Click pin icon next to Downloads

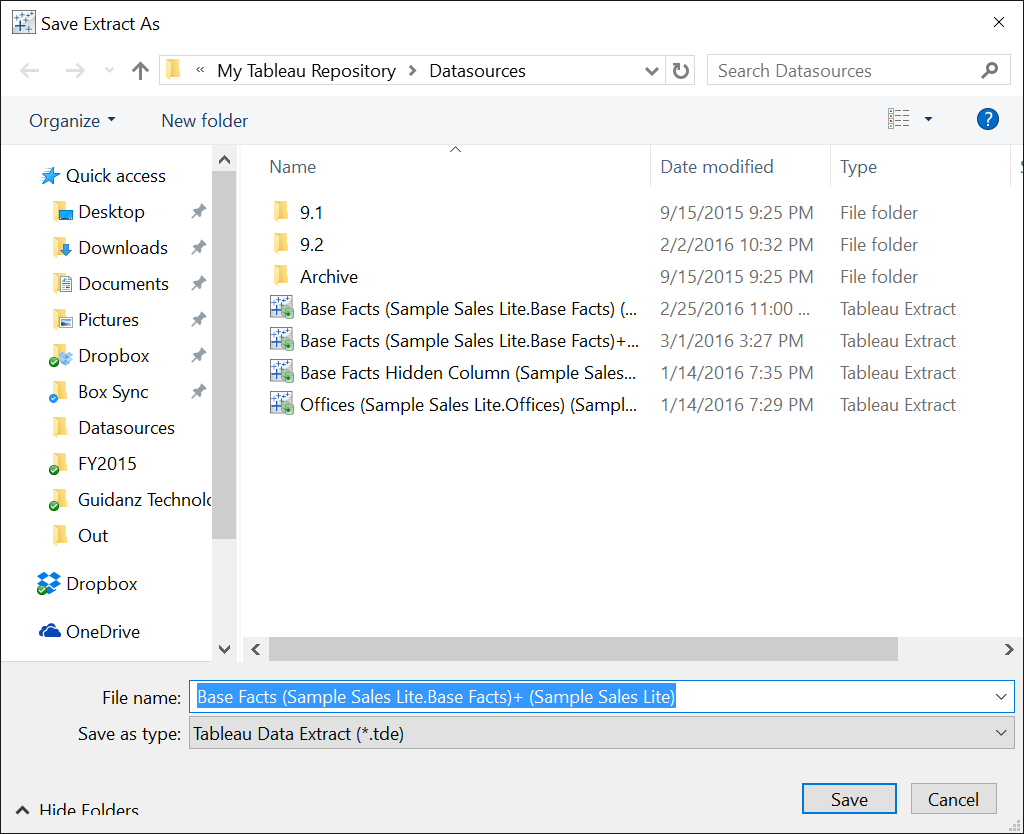pos(198,247)
